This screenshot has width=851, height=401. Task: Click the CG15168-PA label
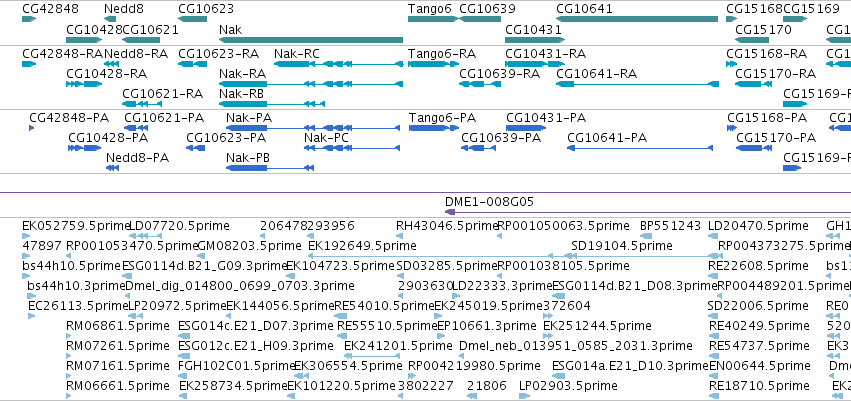tap(767, 118)
